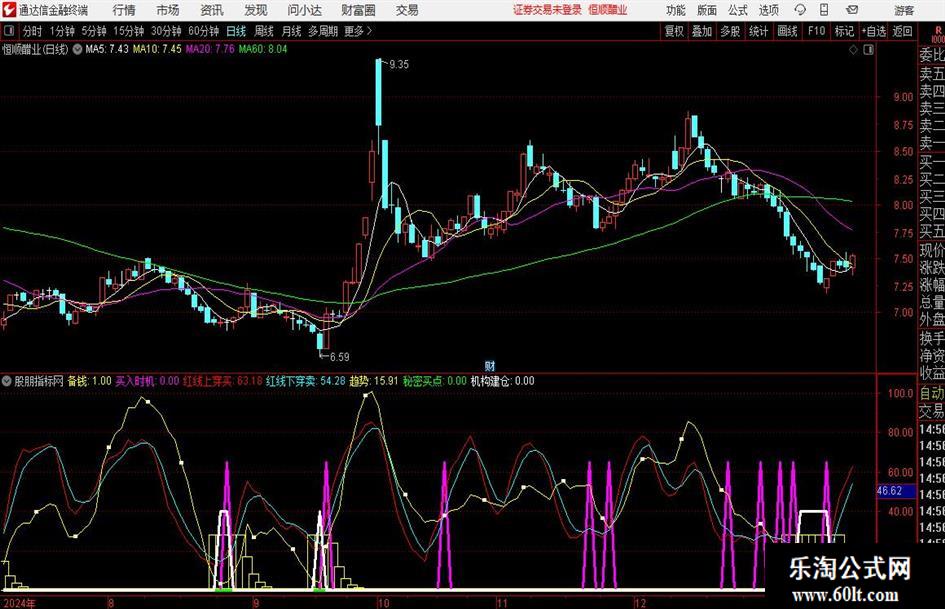Switch to 60分钟 chart period

(204, 31)
